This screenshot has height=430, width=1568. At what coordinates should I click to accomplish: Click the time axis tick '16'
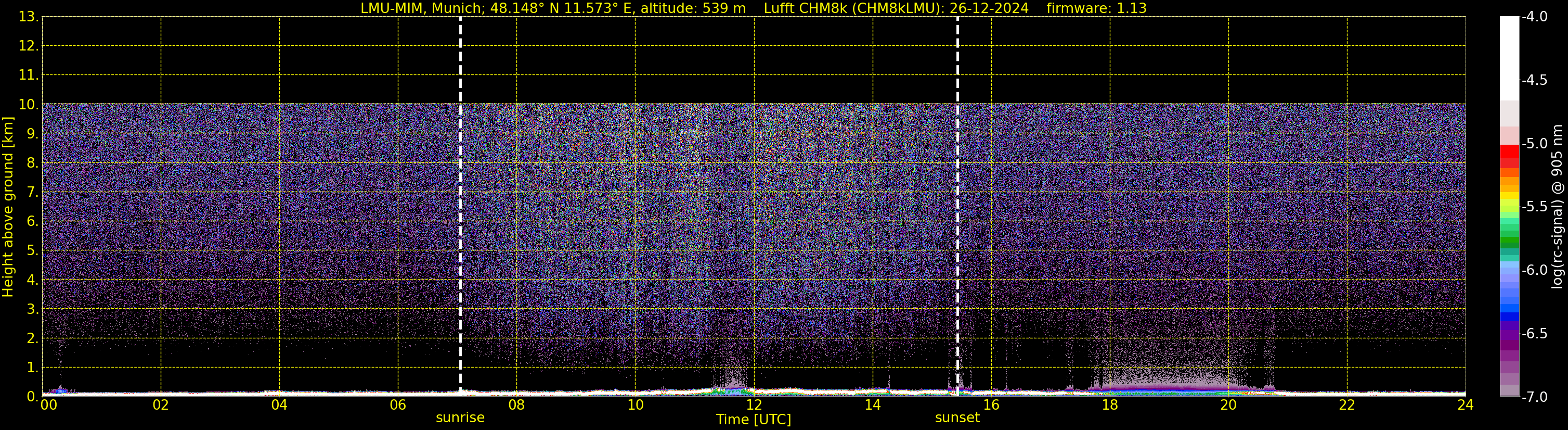(x=991, y=405)
